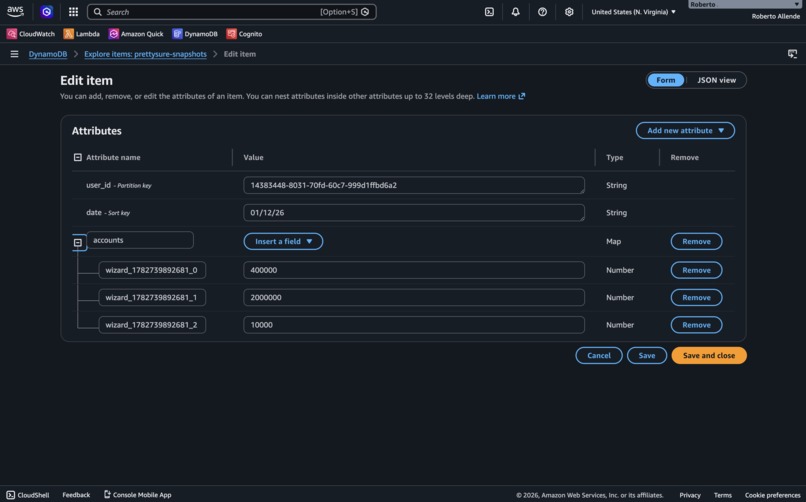Open the Terms footer link

(x=723, y=495)
